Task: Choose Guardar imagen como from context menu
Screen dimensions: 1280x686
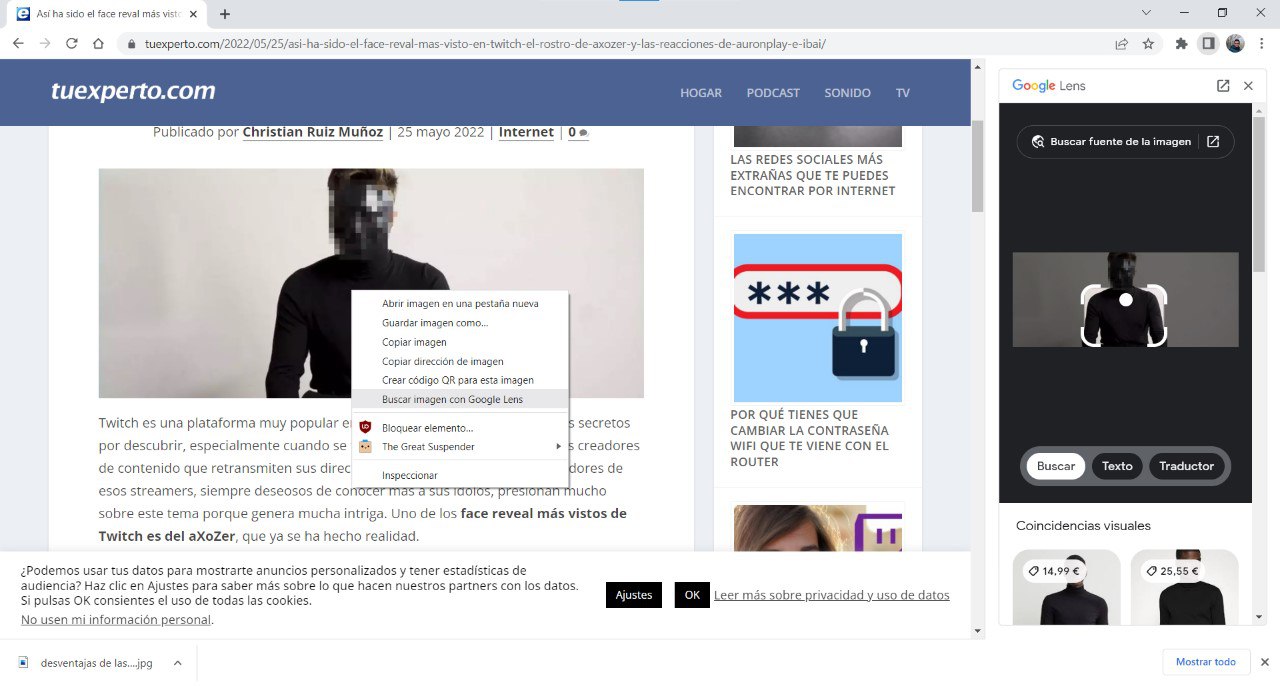Action: pyautogui.click(x=435, y=323)
